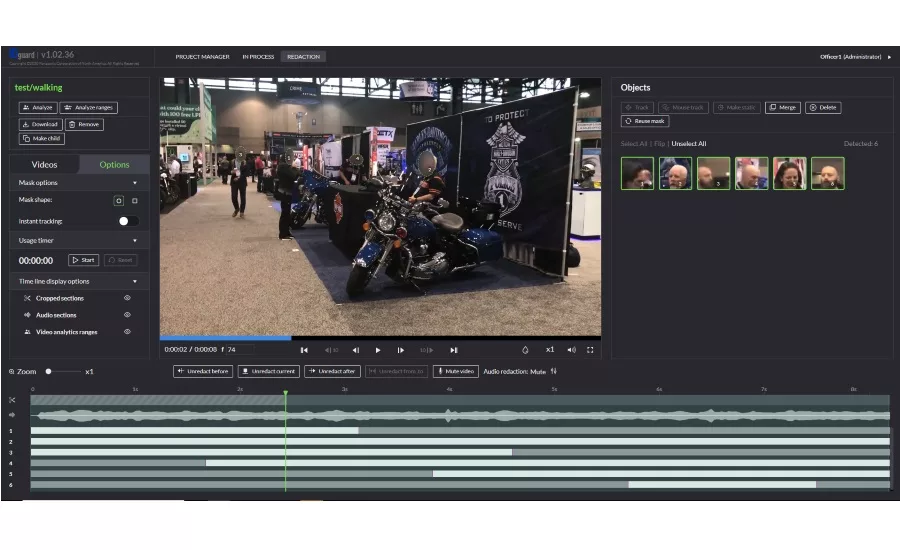Click Make static button

coord(736,107)
